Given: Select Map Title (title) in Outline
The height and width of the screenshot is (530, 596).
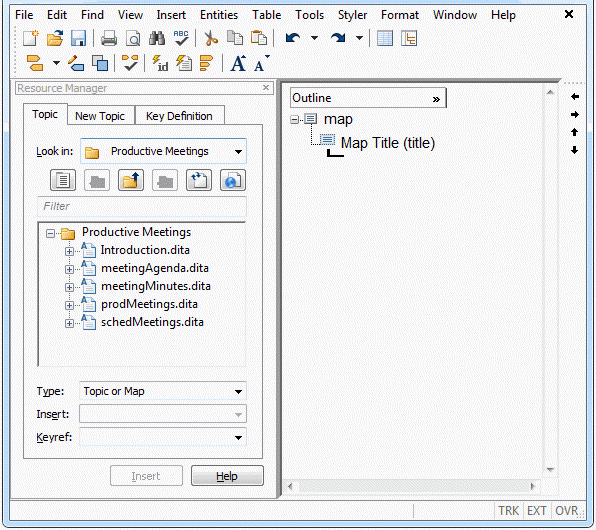Looking at the screenshot, I should click(x=387, y=143).
